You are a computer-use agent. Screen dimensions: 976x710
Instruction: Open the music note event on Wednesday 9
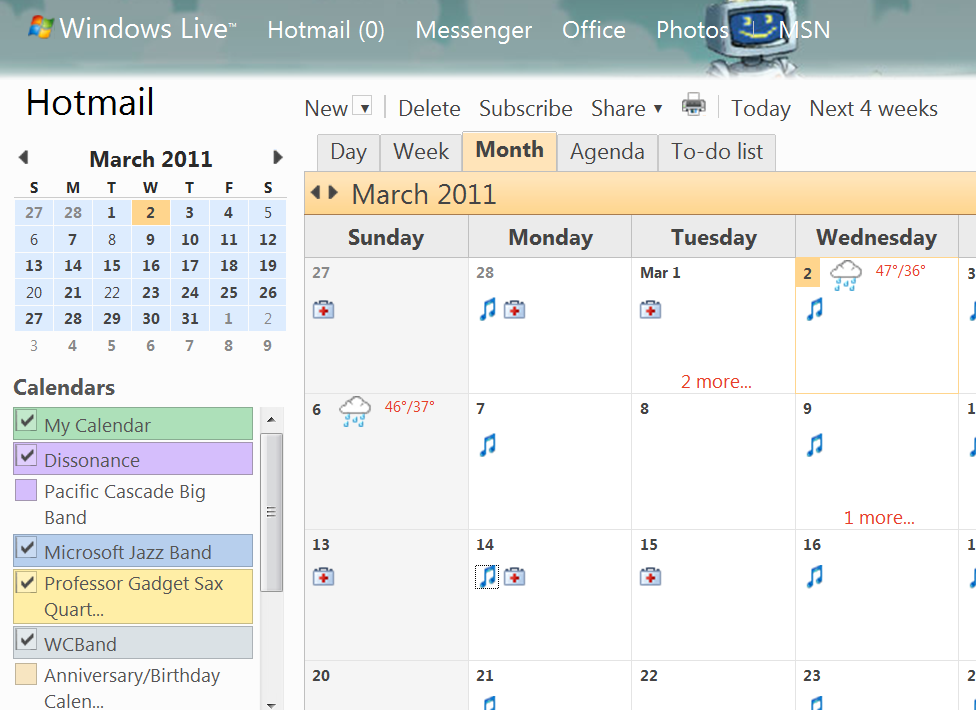pos(815,445)
